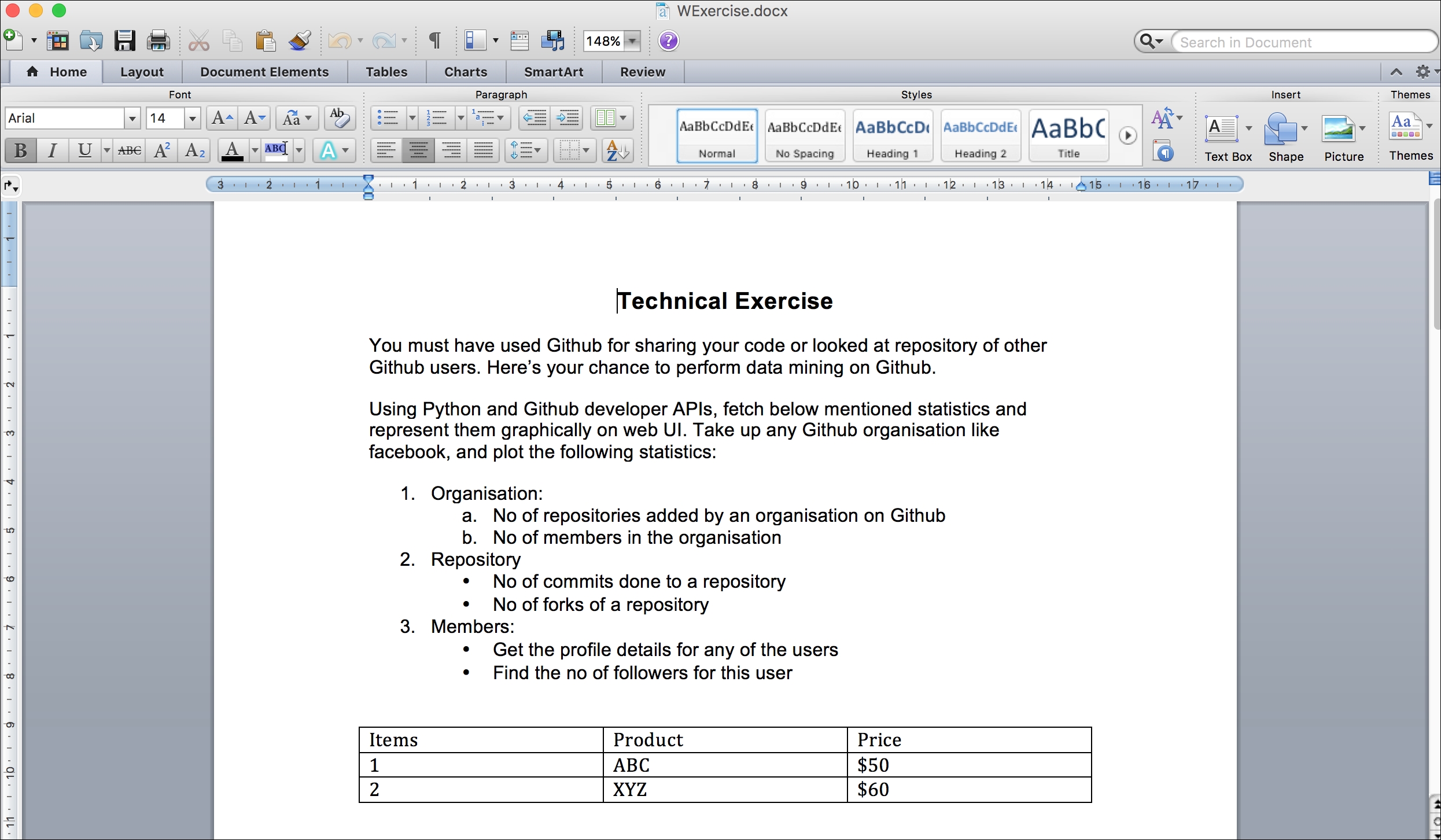This screenshot has height=840, width=1441.
Task: Increase font size with A up icon
Action: (x=222, y=119)
